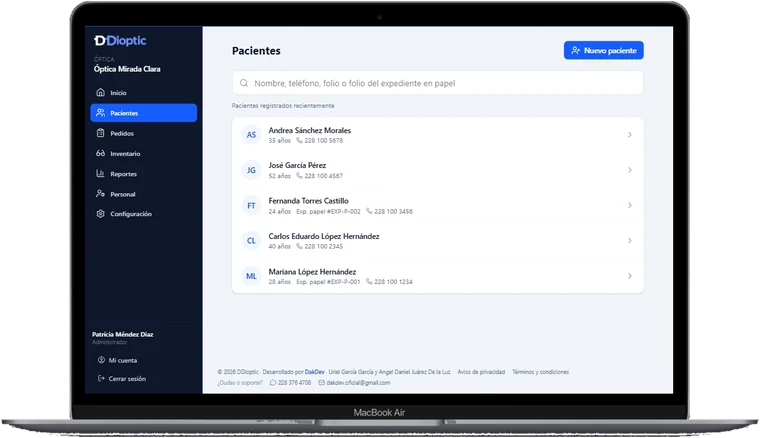The height and width of the screenshot is (438, 760).
Task: Click Exp. papel #EXP-P-001 text
Action: pos(328,282)
